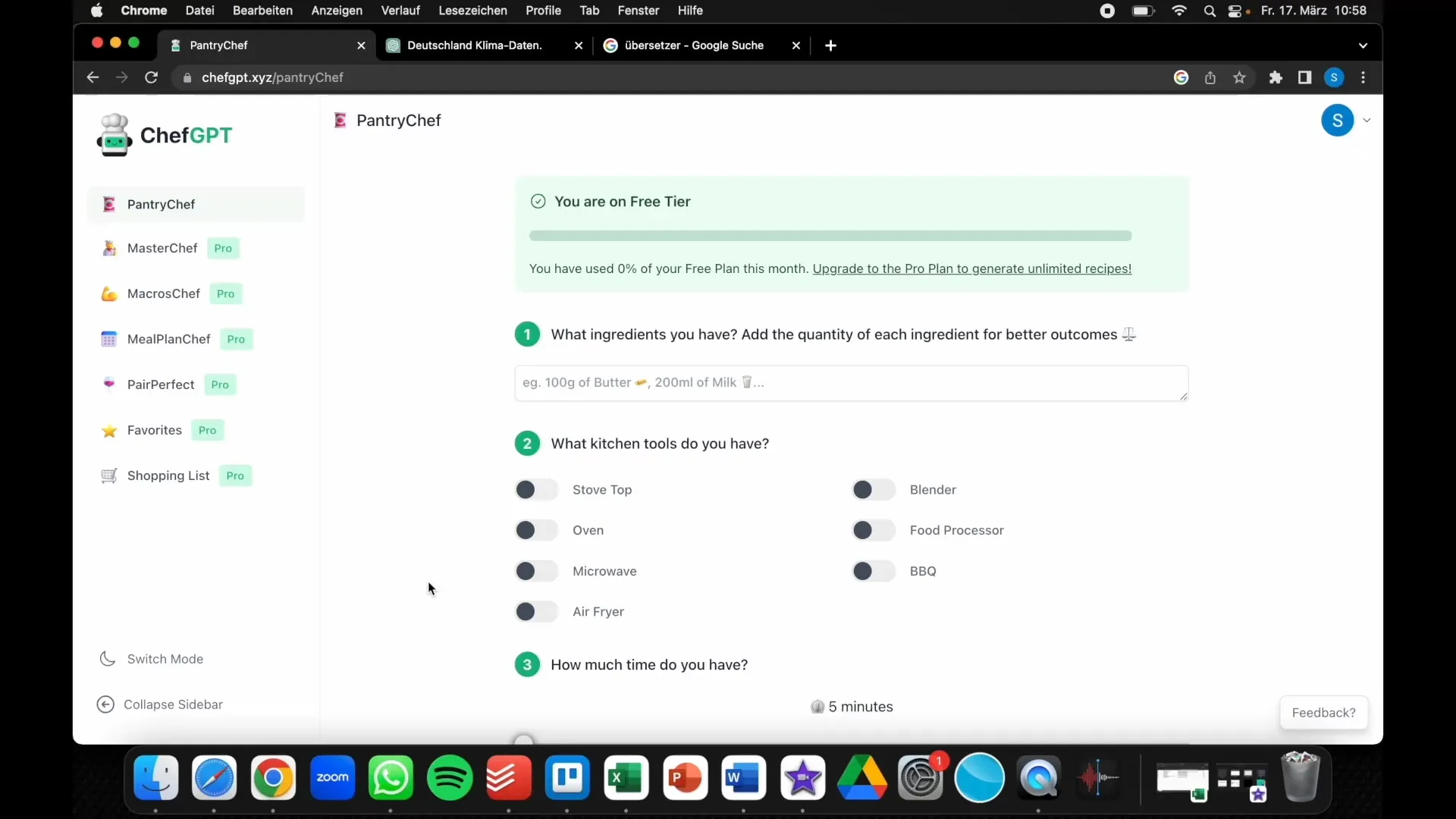Switch to Deutschland Klima-Daten tab
Viewport: 1456px width, 819px height.
[475, 45]
